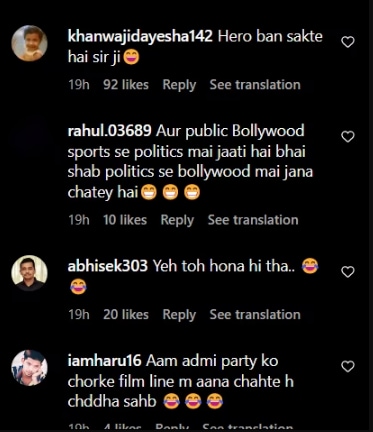Screen dimensions: 373x432
Task: Open abhisek303's profile avatar
Action: 29,273
